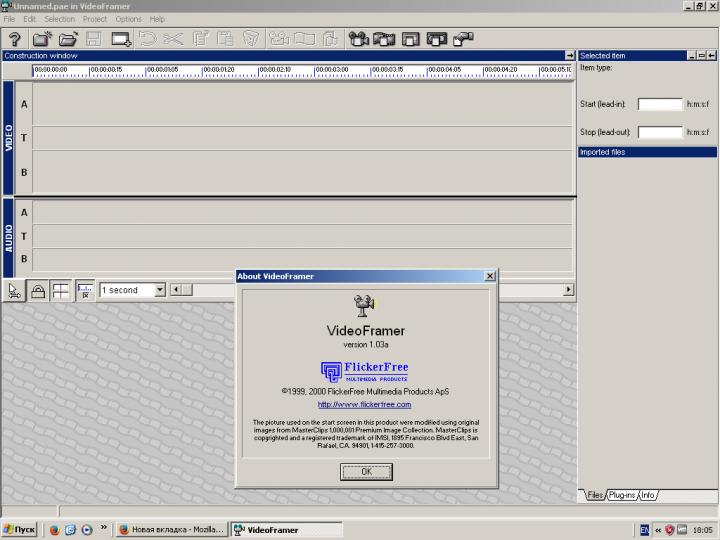Toggle the timeline ruler display button
Screen dimensions: 720x540
pyautogui.click(x=85, y=290)
